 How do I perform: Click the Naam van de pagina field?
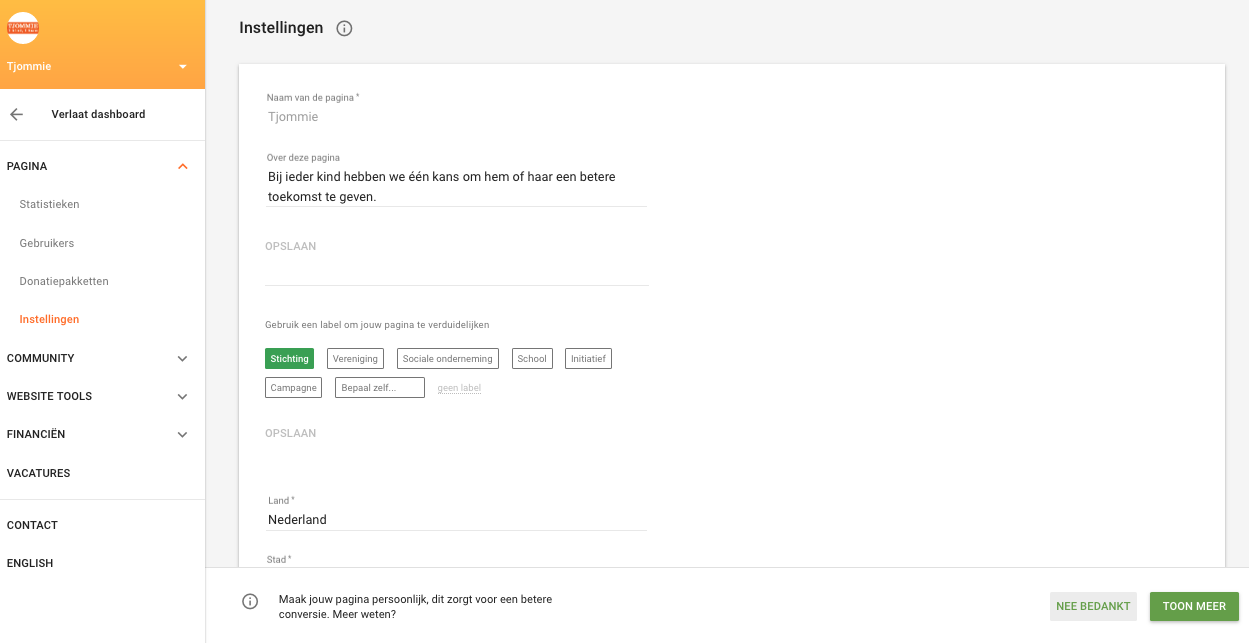coord(456,117)
